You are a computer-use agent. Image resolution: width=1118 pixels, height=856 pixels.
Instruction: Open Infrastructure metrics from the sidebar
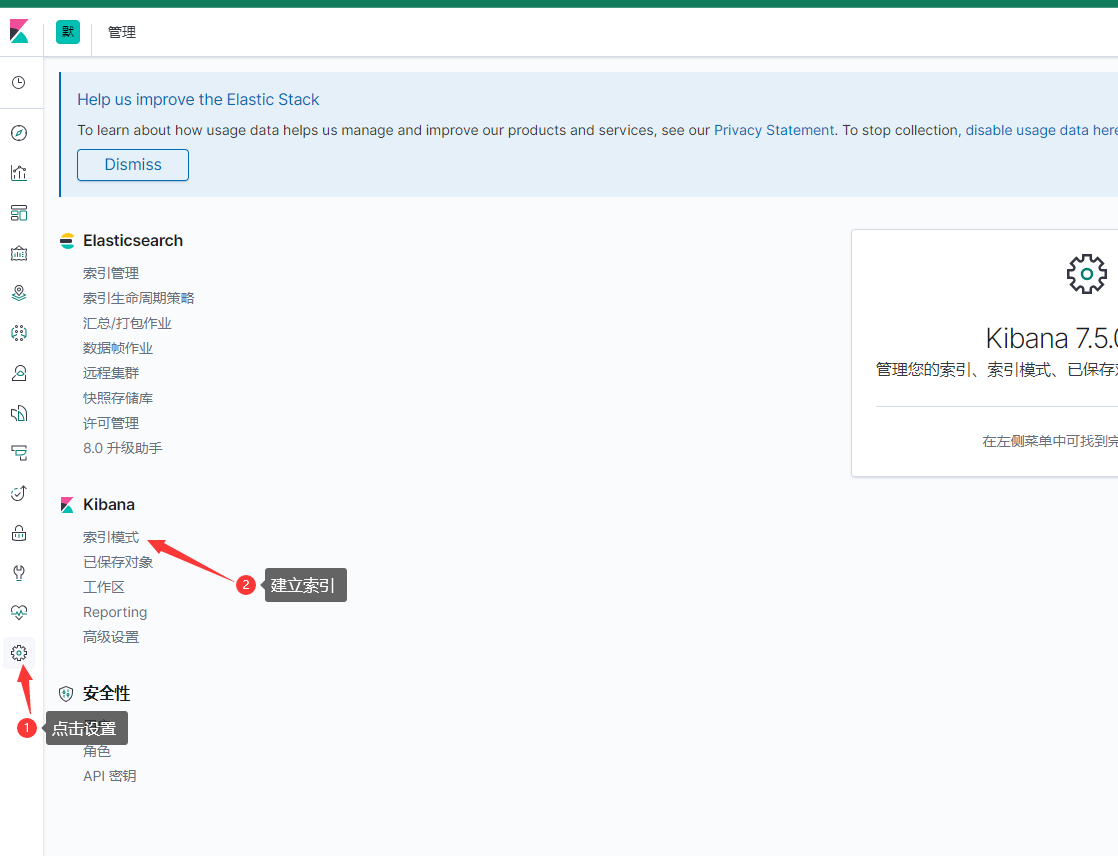pos(19,373)
